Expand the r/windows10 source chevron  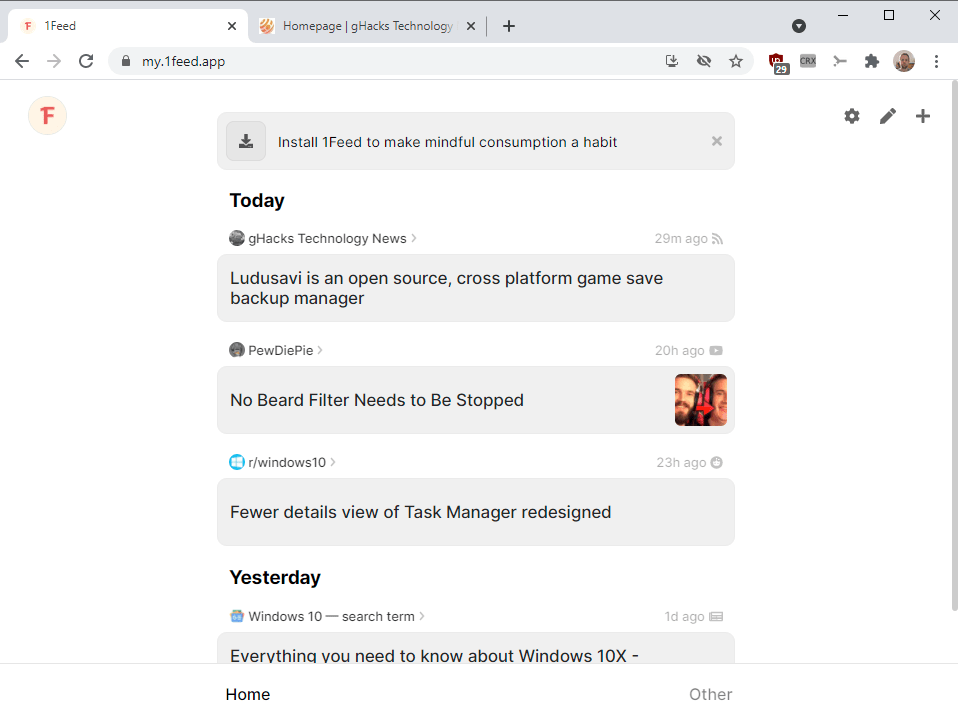click(333, 462)
